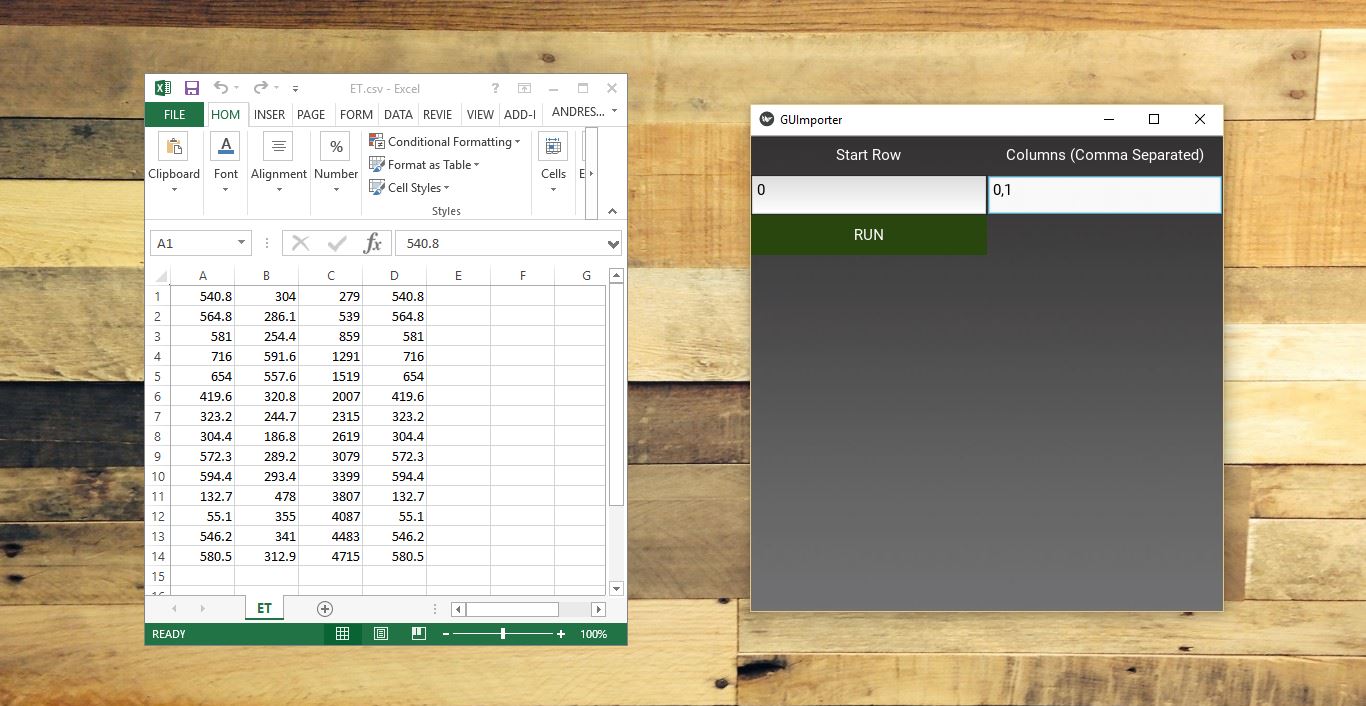Click the horizontal scrollbar left arrow
1366x706 pixels.
click(x=458, y=609)
